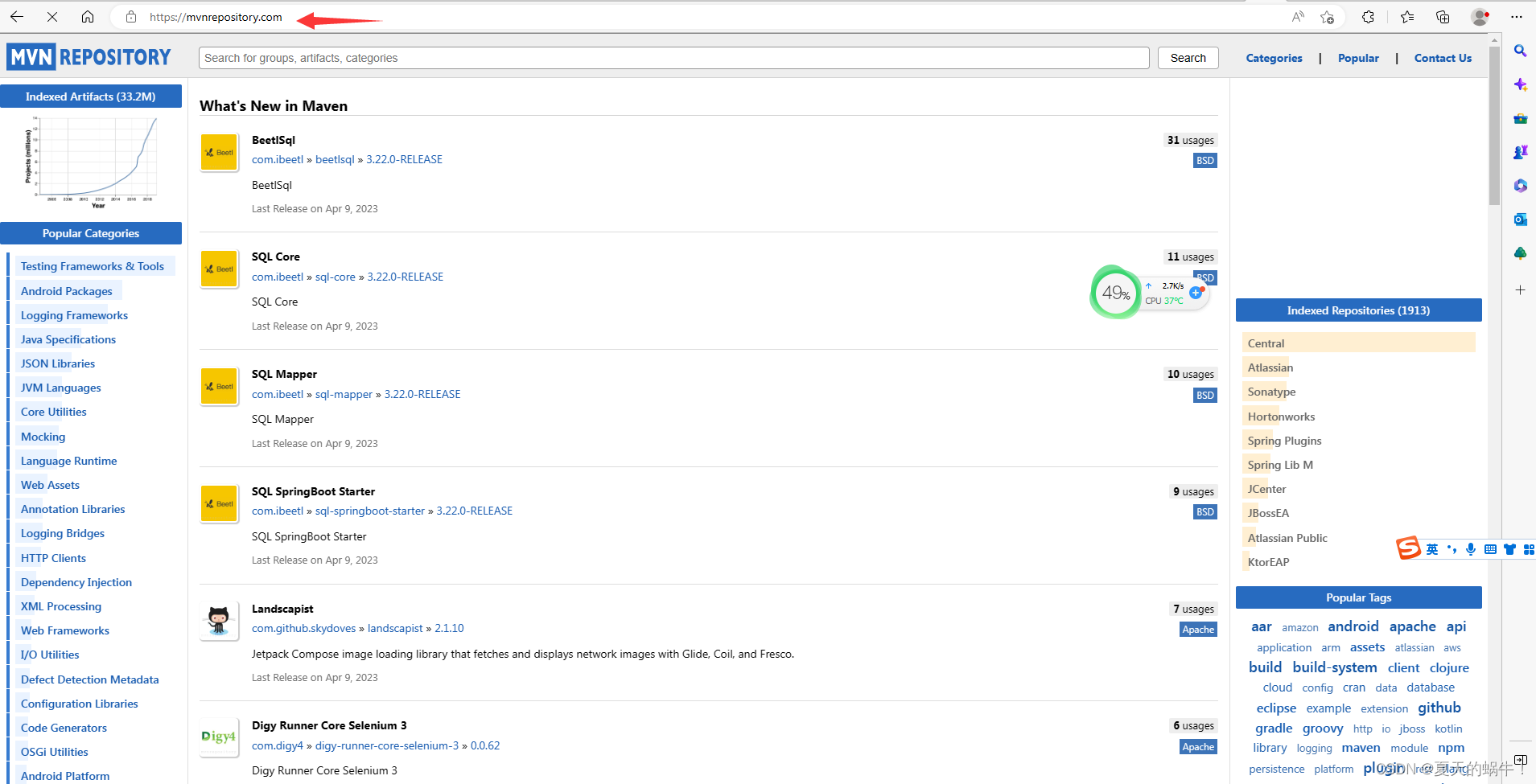Open the Sogou soft keyboard icon

click(1490, 549)
